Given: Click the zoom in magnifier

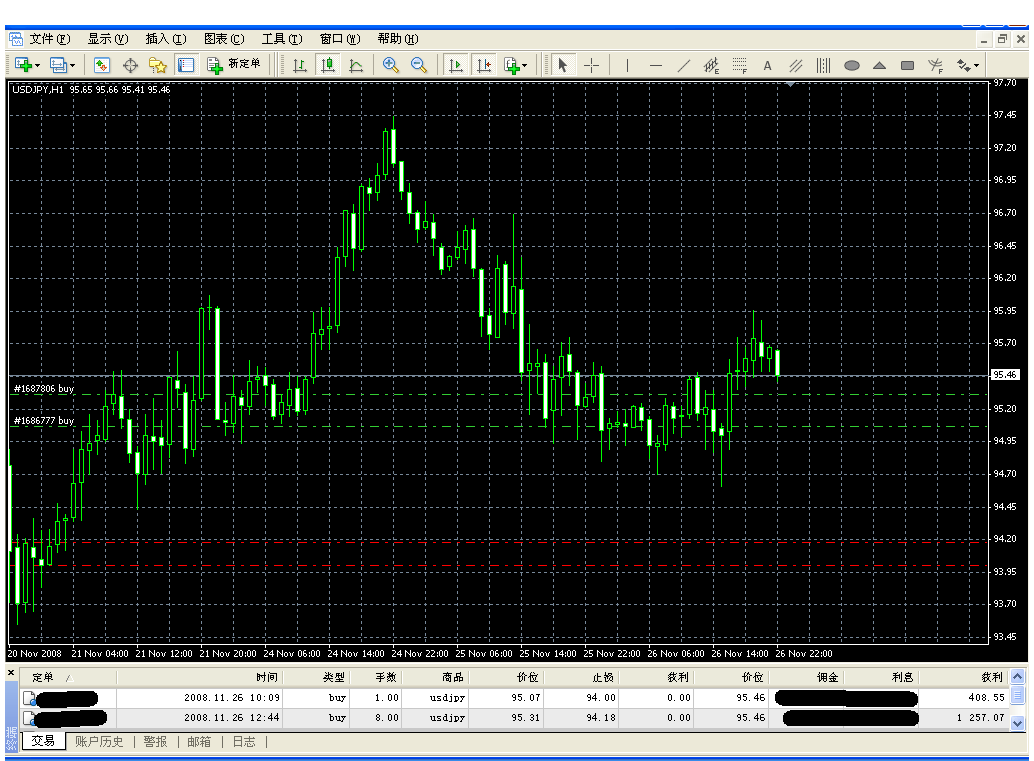Looking at the screenshot, I should coord(390,65).
